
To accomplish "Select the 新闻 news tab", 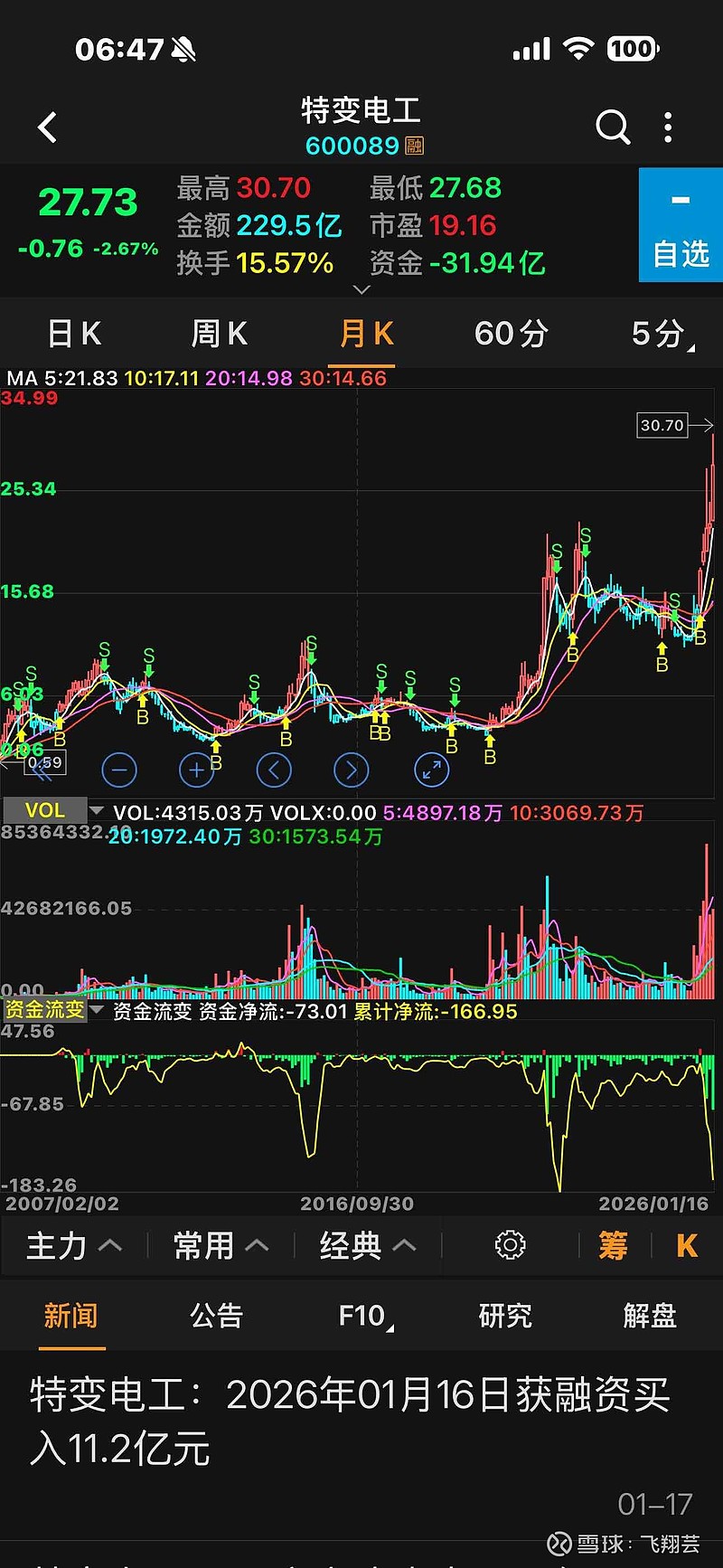I will (x=70, y=1316).
